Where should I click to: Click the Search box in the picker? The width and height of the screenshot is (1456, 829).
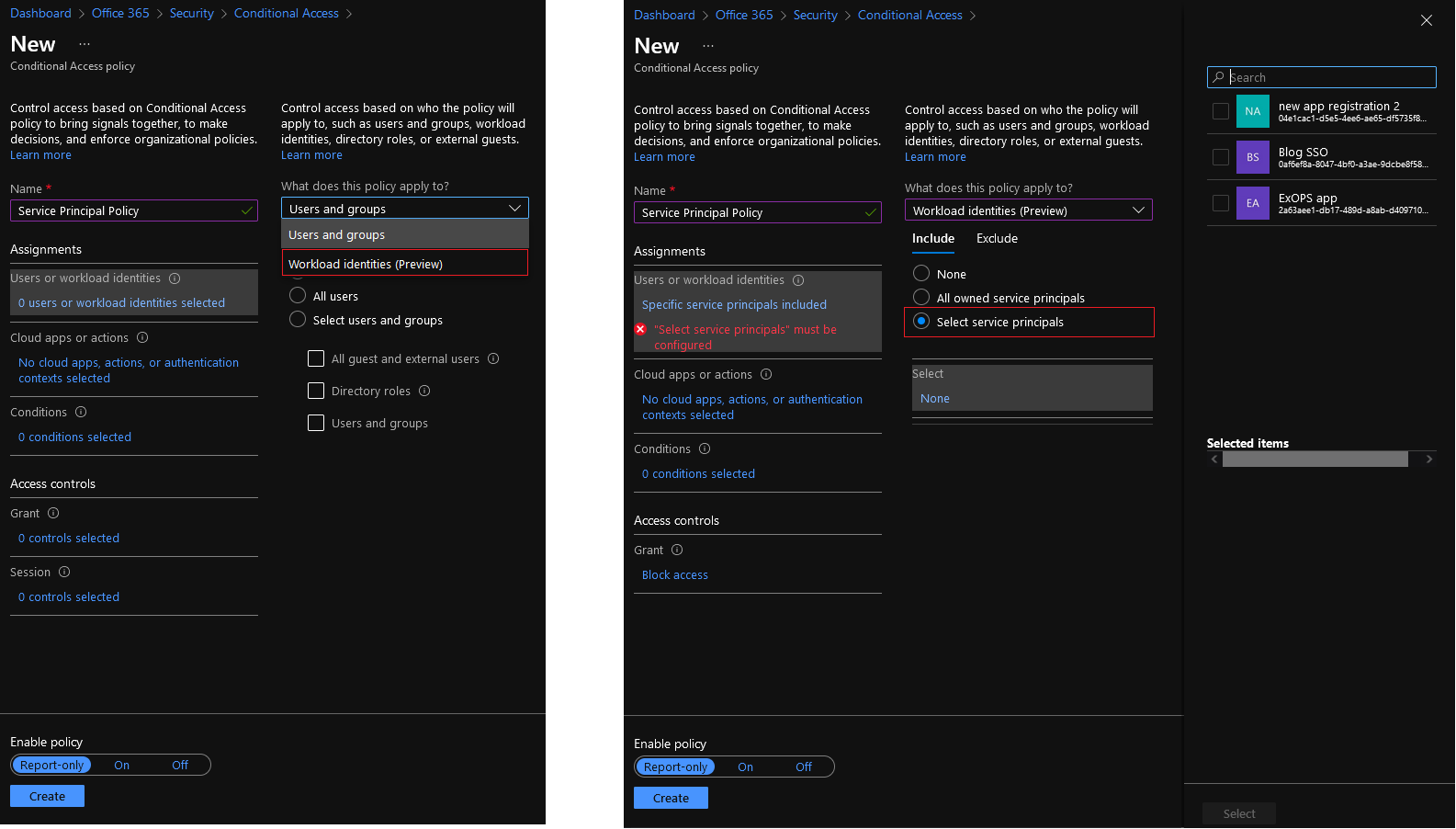[x=1322, y=77]
